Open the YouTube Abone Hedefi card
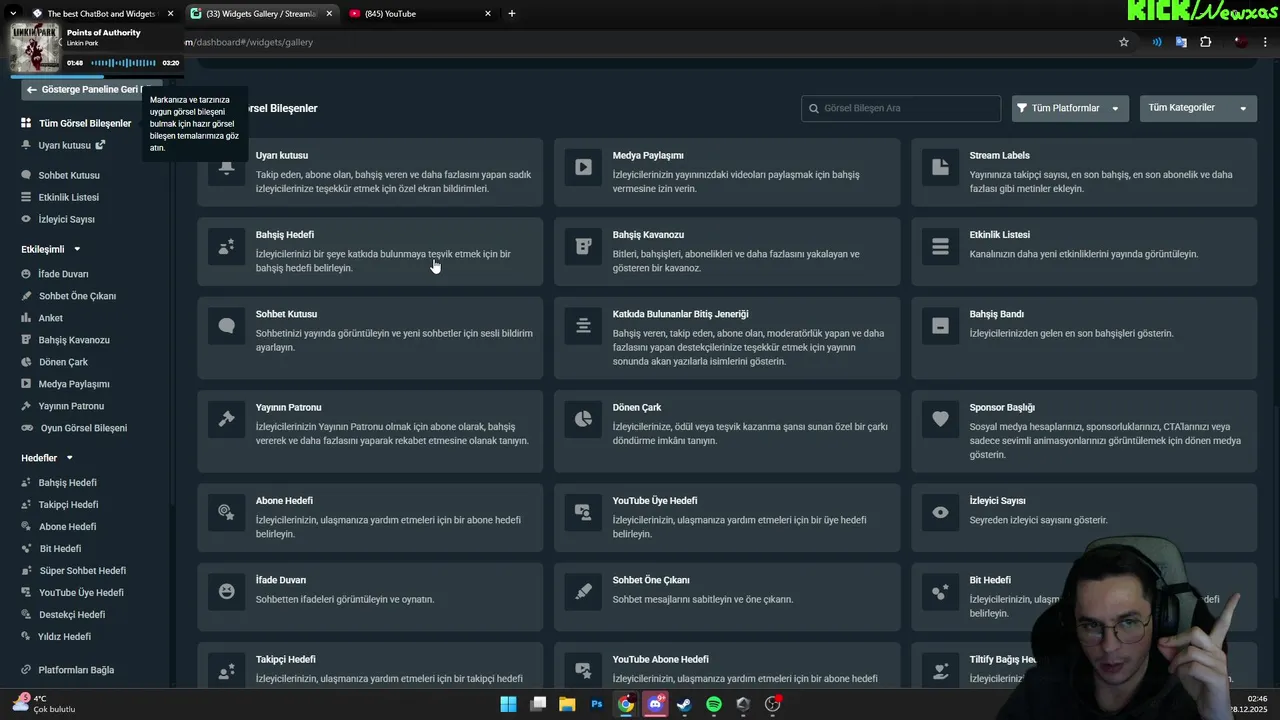Image resolution: width=1280 pixels, height=720 pixels. click(x=727, y=665)
